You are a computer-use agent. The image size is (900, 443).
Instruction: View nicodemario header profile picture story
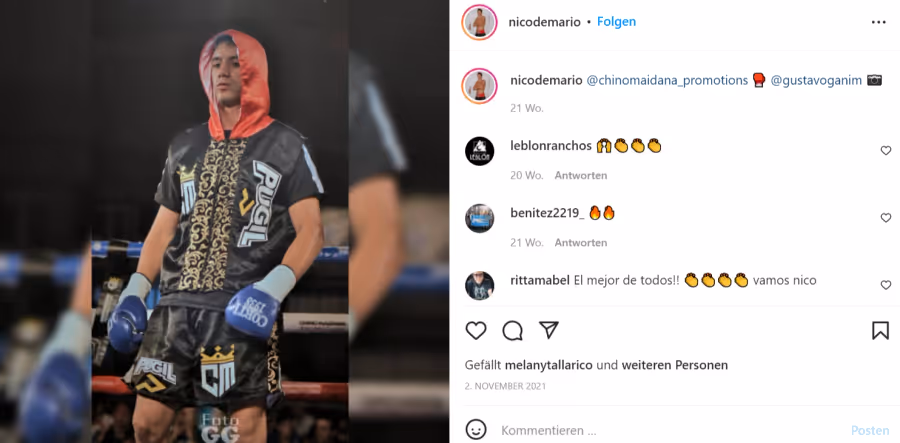[479, 22]
